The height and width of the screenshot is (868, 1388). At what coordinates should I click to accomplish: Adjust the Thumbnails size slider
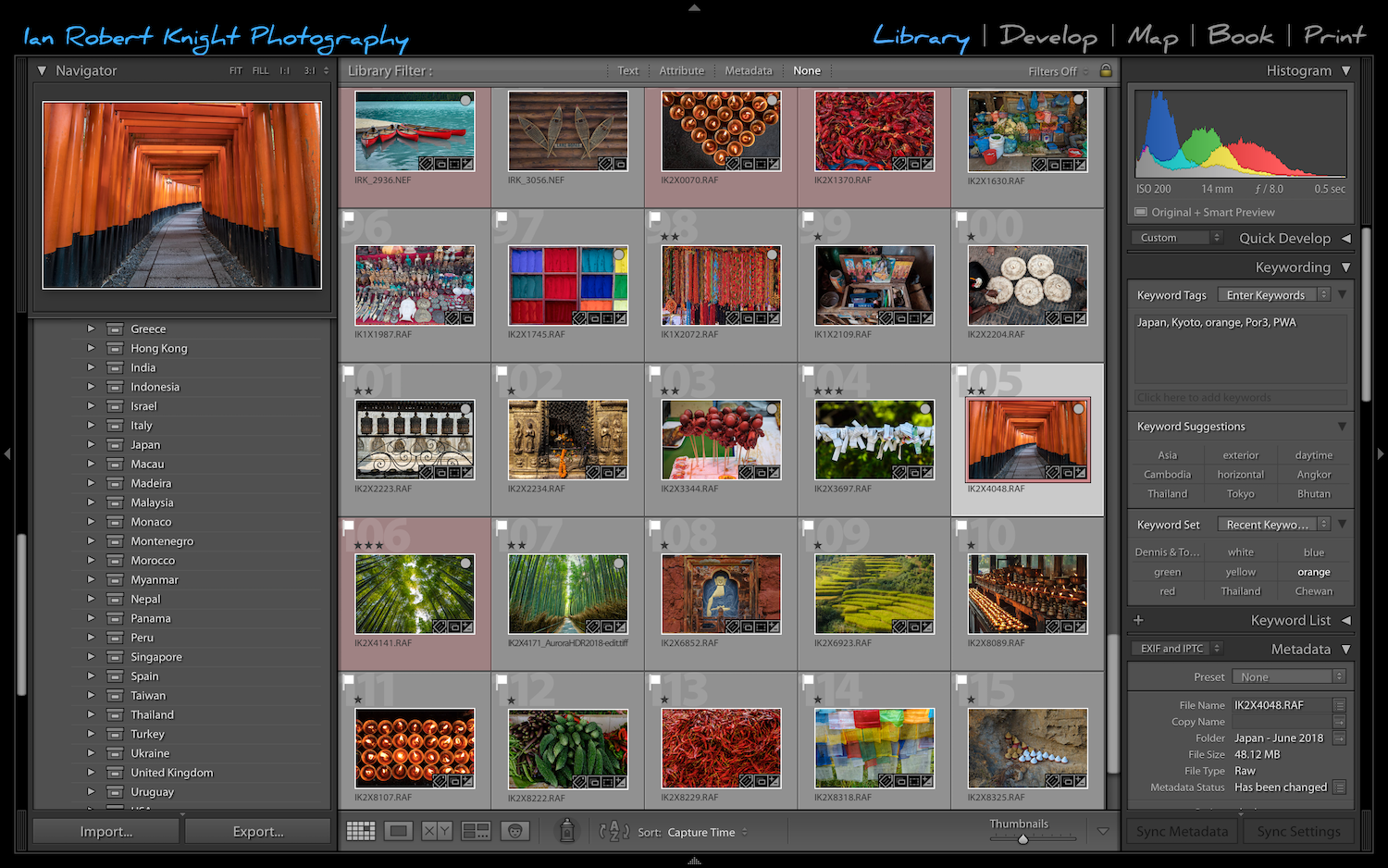[x=1022, y=839]
